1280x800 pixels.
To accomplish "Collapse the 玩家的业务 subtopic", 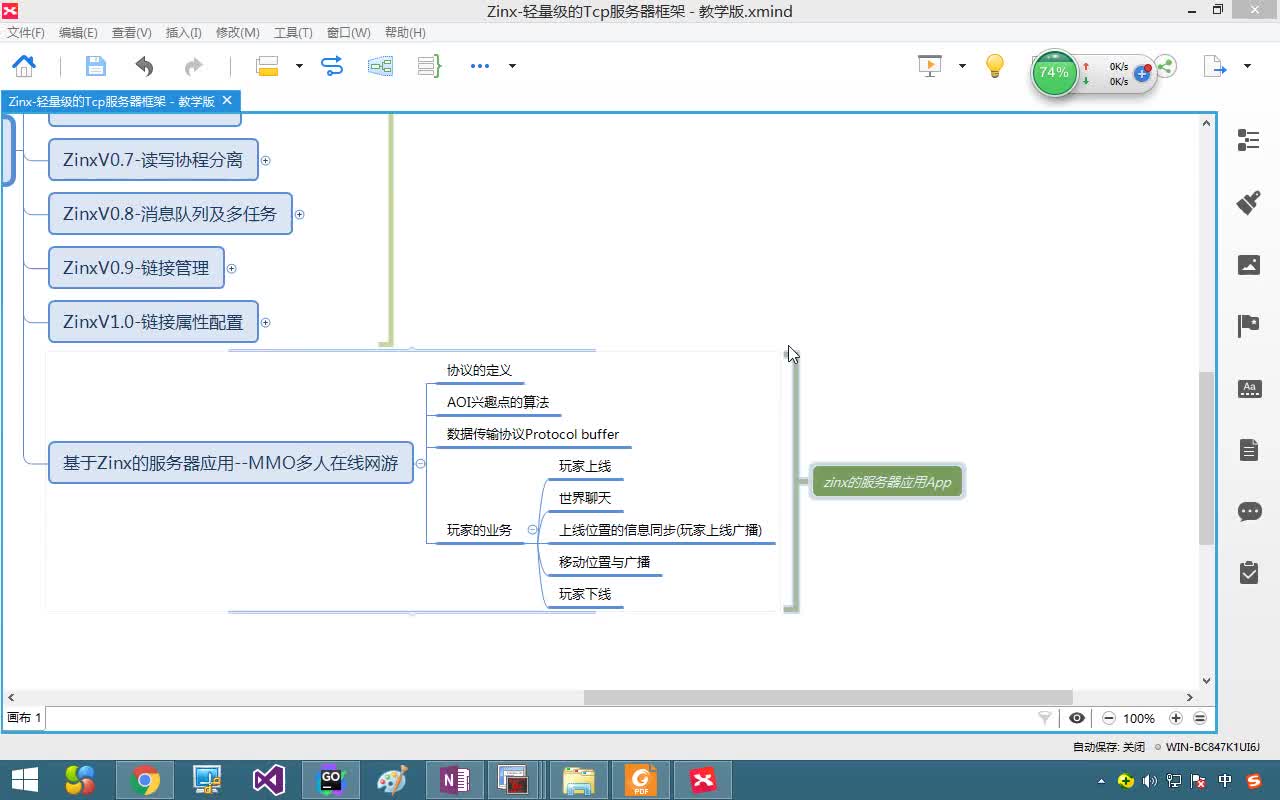I will click(532, 530).
